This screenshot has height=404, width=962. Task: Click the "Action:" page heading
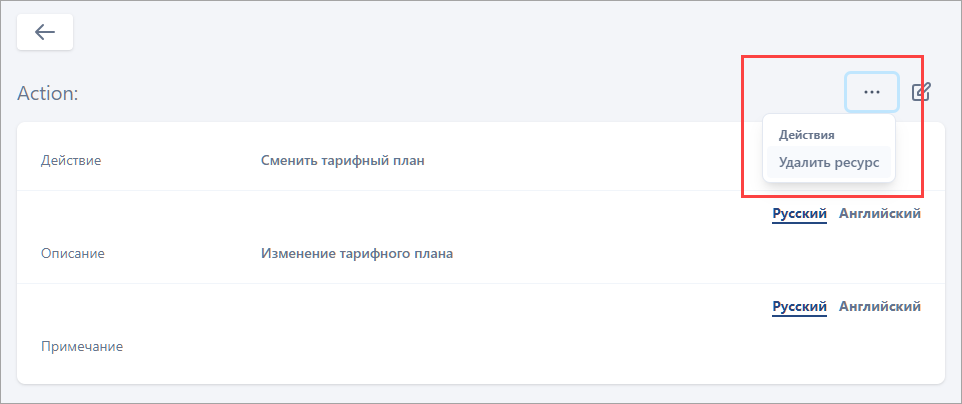point(48,93)
